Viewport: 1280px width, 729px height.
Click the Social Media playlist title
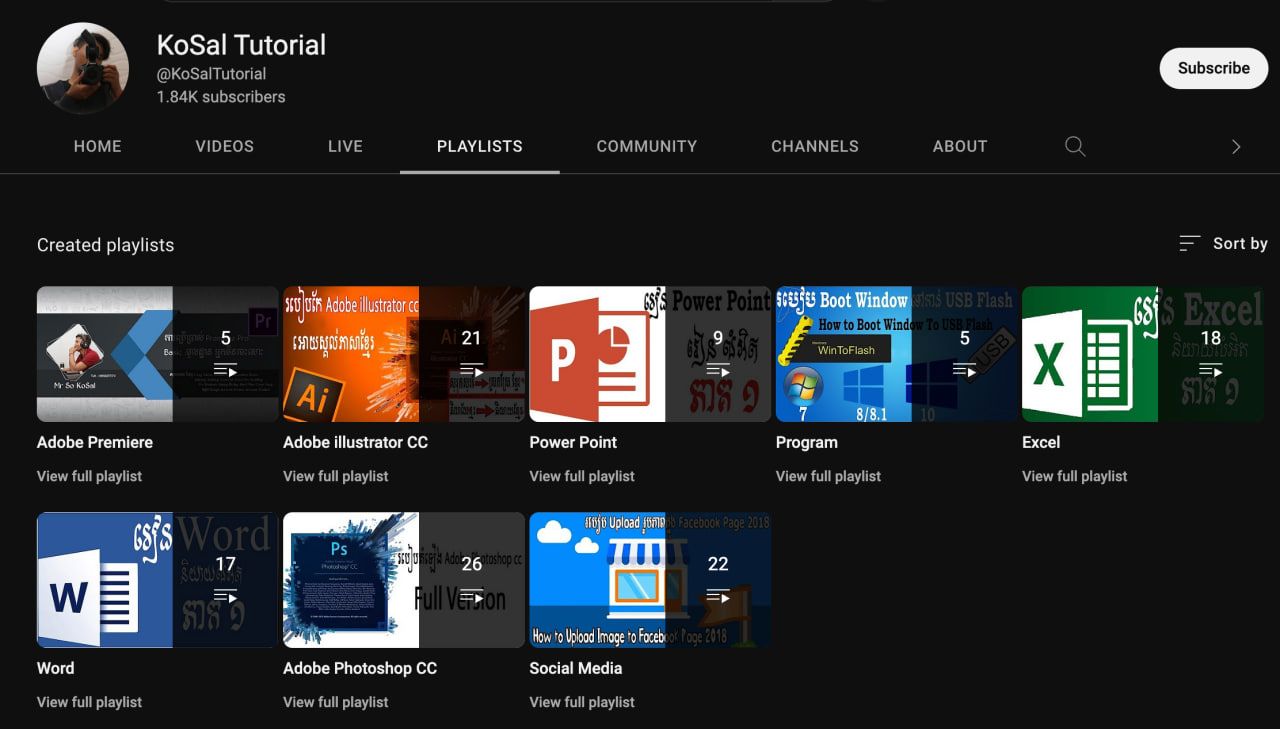click(575, 668)
